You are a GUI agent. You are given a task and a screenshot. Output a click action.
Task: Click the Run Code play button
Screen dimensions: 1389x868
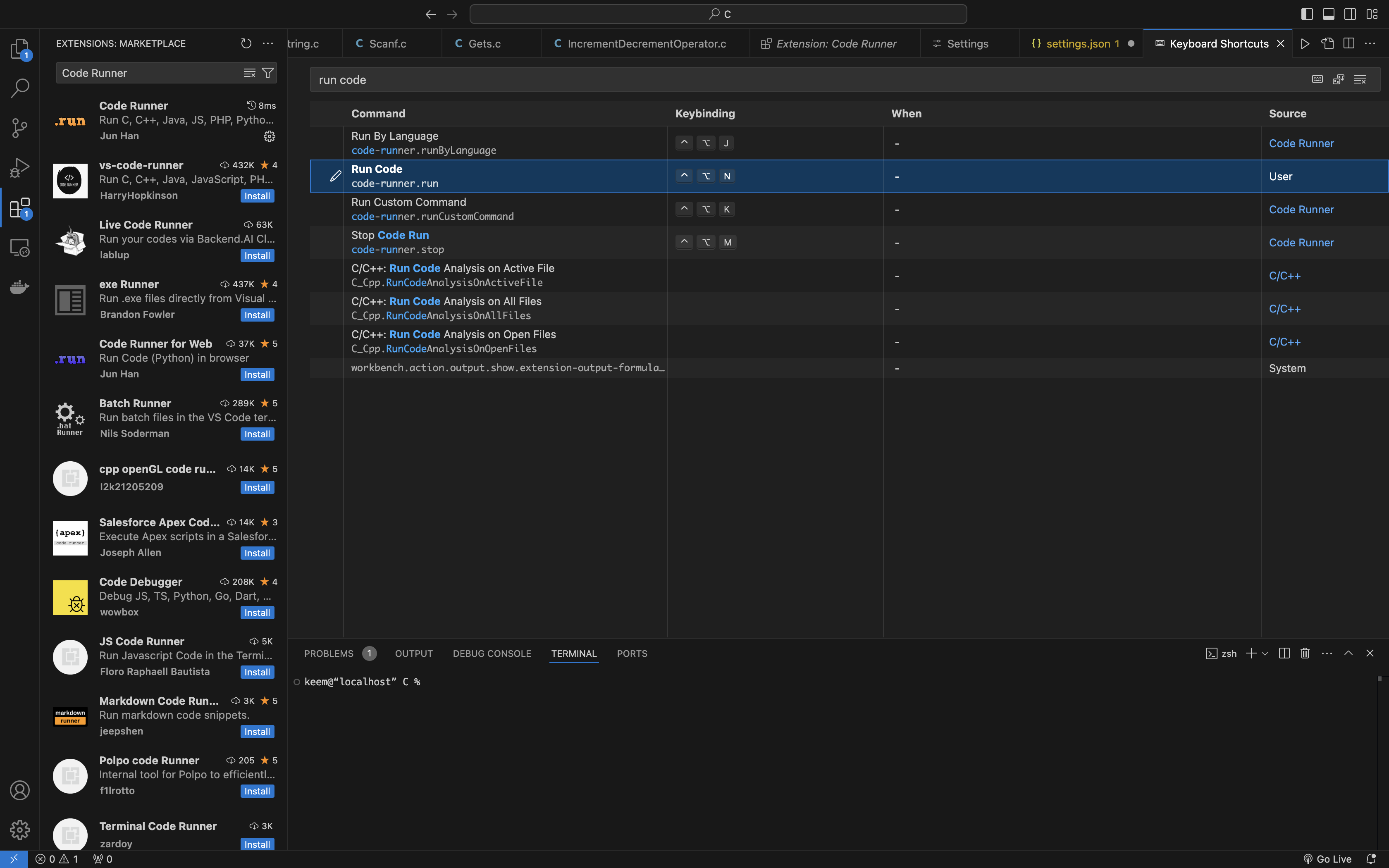pyautogui.click(x=1305, y=44)
